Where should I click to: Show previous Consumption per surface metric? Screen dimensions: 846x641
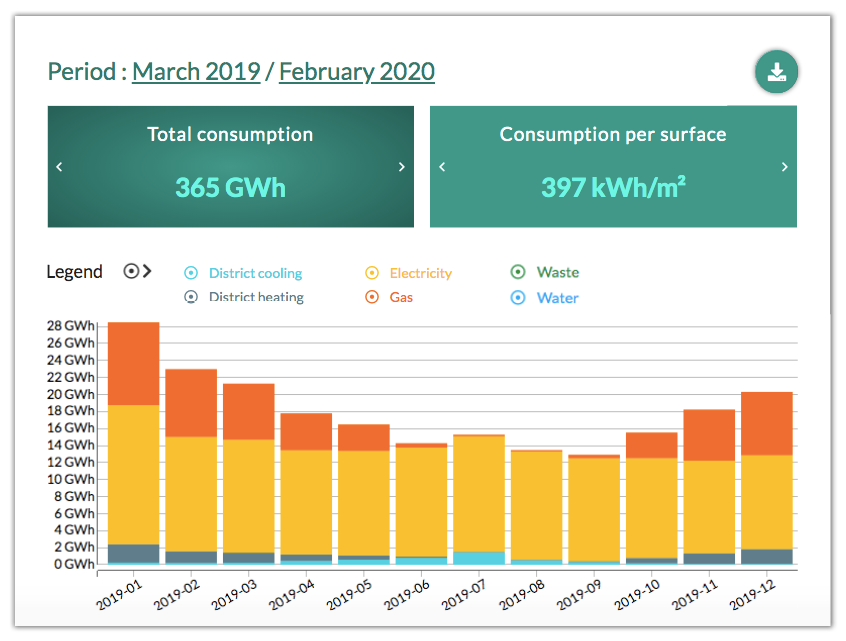pos(442,167)
